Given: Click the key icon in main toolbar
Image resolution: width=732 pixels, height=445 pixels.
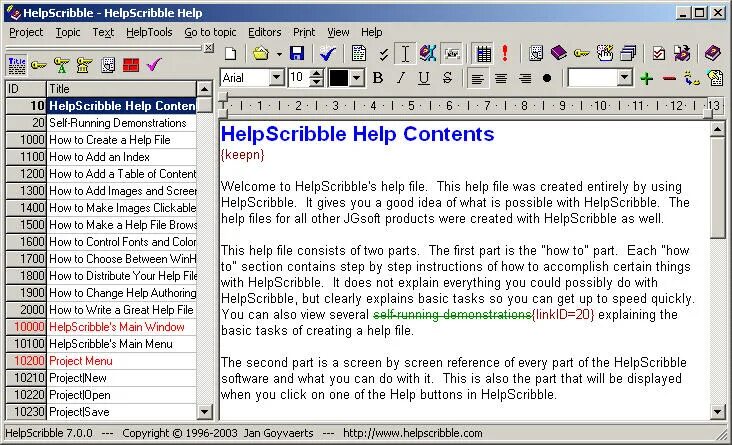Looking at the screenshot, I should click(x=582, y=53).
